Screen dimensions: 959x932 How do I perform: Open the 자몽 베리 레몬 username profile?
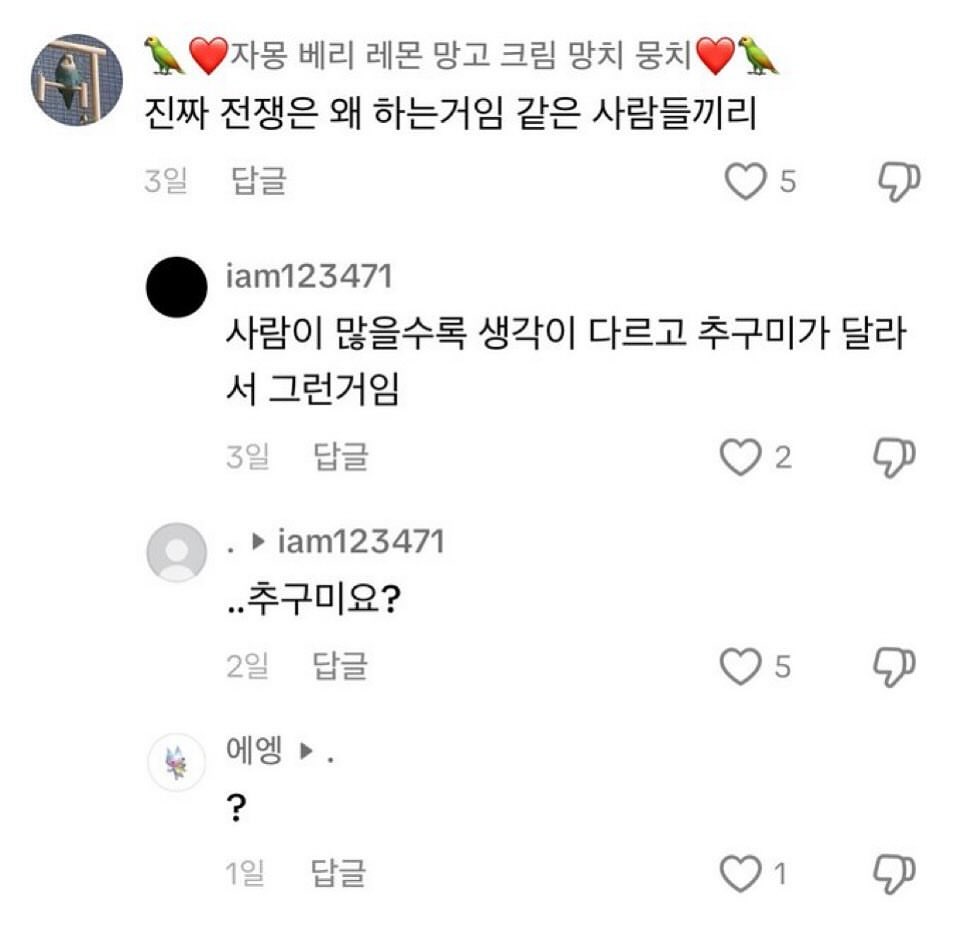click(x=461, y=54)
